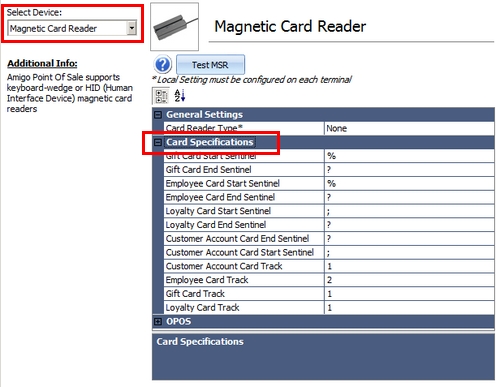Screen dimensions: 500x387
Task: Click the General Settings header text
Action: point(205,115)
